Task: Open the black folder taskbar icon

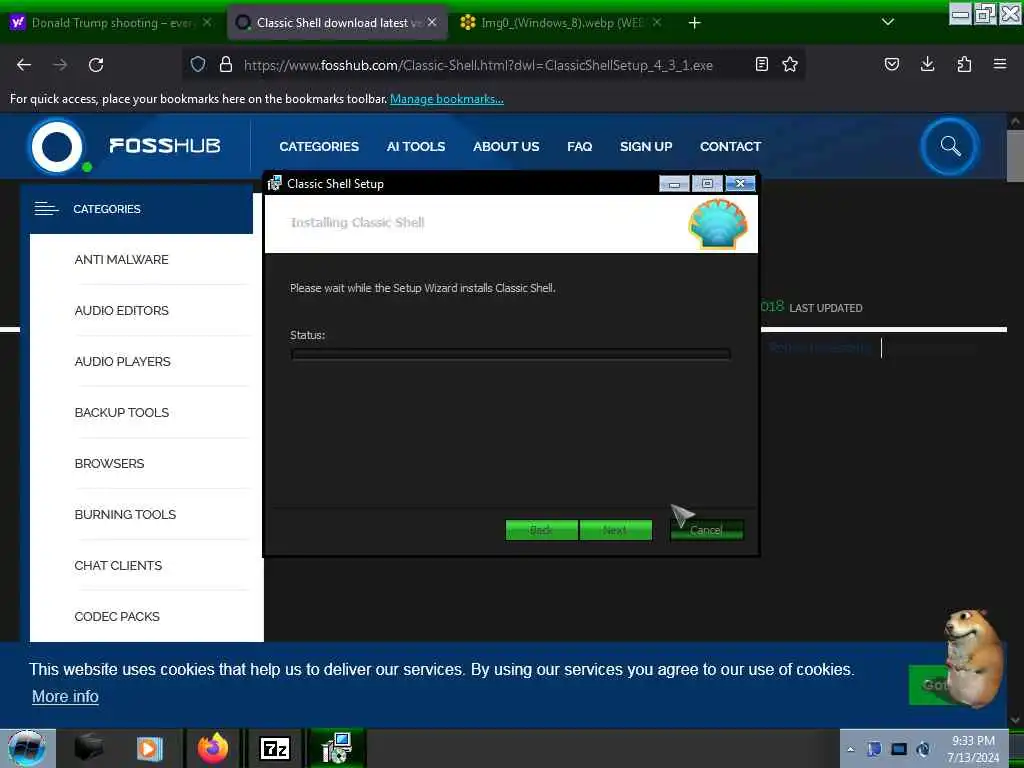Action: pos(89,748)
